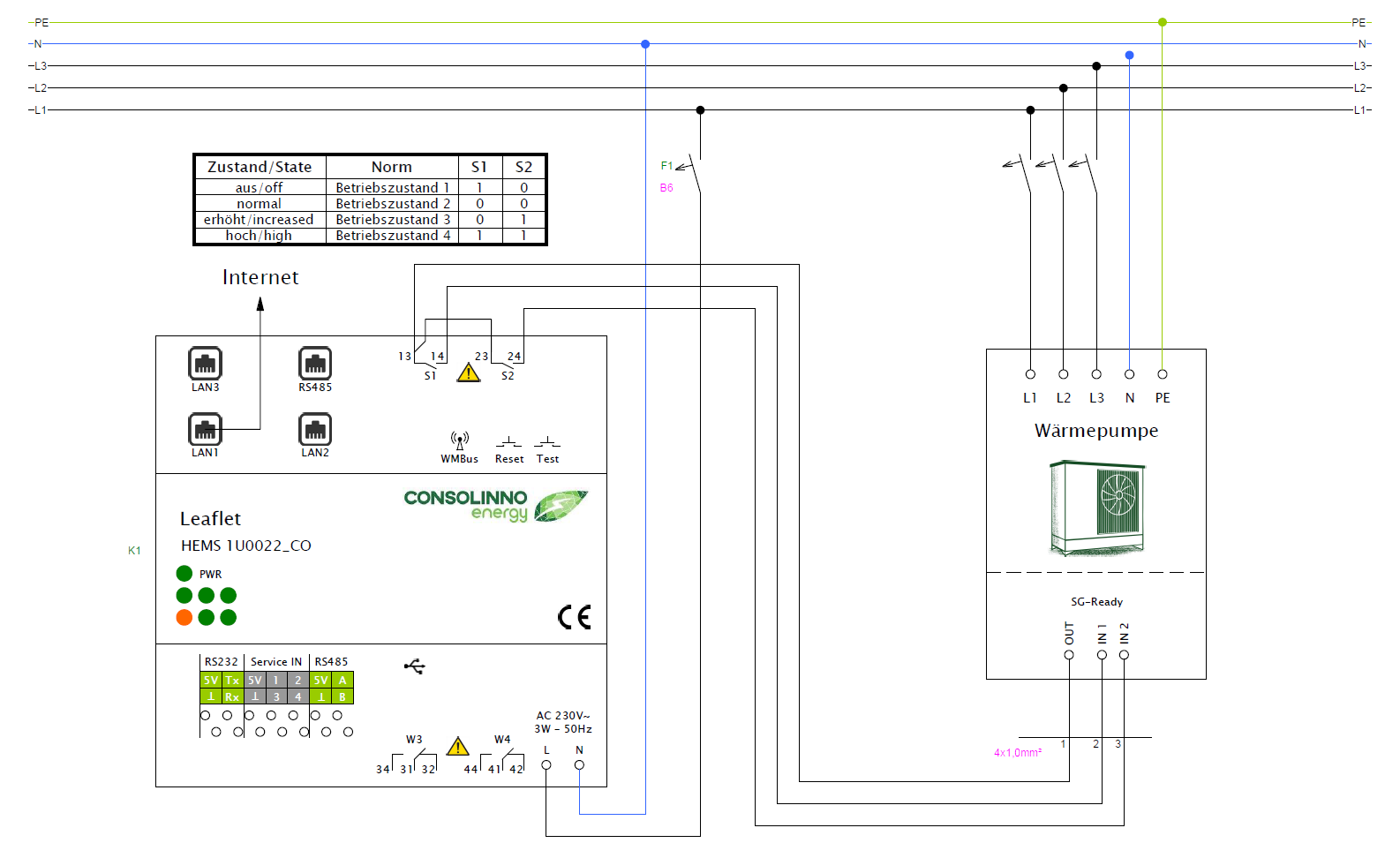Viewport: 1400px width, 858px height.
Task: Click the Consolinno energy logo
Action: click(x=494, y=506)
